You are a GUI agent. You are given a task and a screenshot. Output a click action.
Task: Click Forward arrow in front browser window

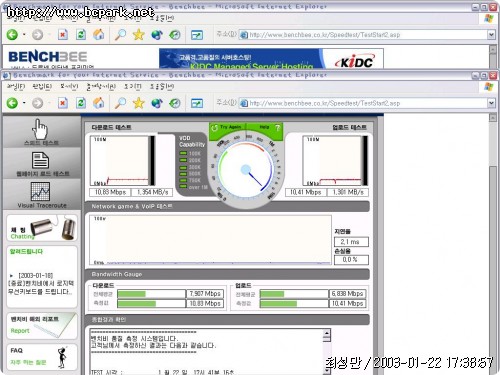pos(38,103)
